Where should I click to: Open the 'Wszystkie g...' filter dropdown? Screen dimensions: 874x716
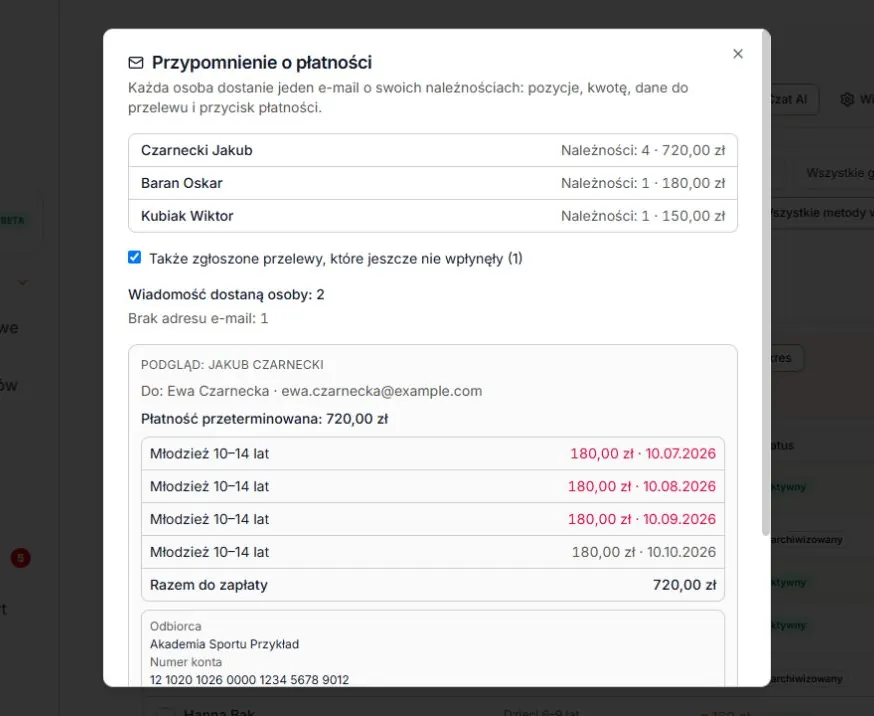click(x=838, y=173)
